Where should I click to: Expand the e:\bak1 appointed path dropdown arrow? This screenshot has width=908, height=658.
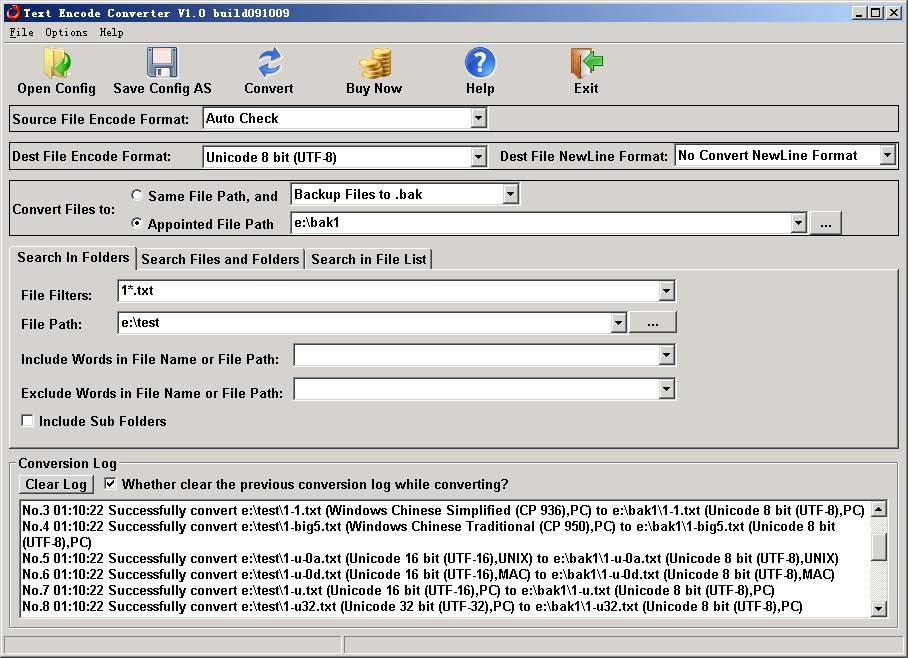tap(799, 222)
